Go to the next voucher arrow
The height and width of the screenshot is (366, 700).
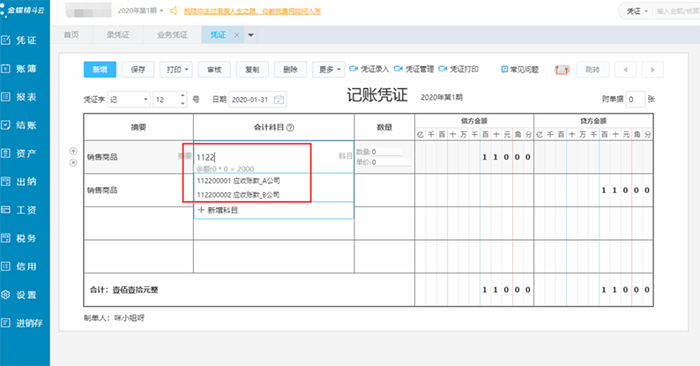pos(653,70)
